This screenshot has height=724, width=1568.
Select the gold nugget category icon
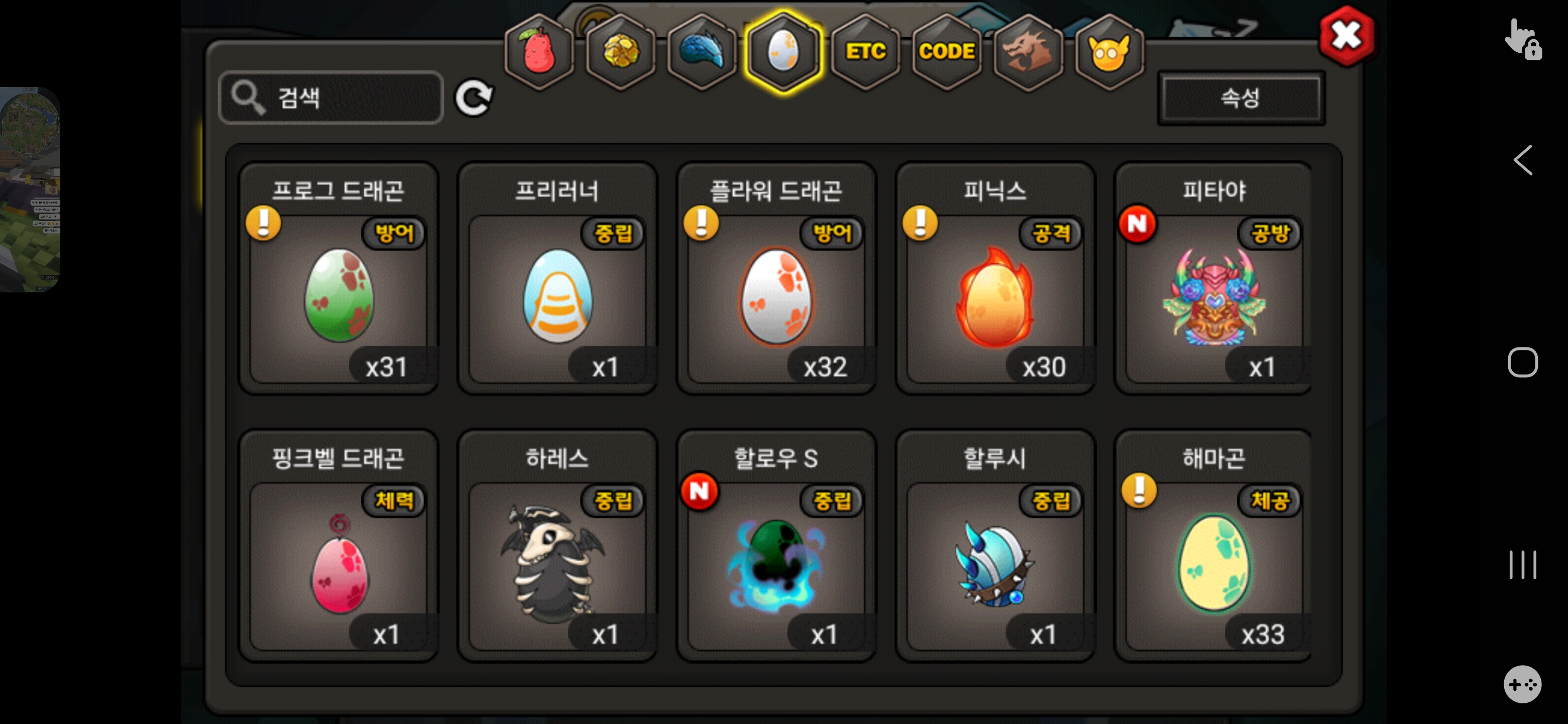pos(620,51)
